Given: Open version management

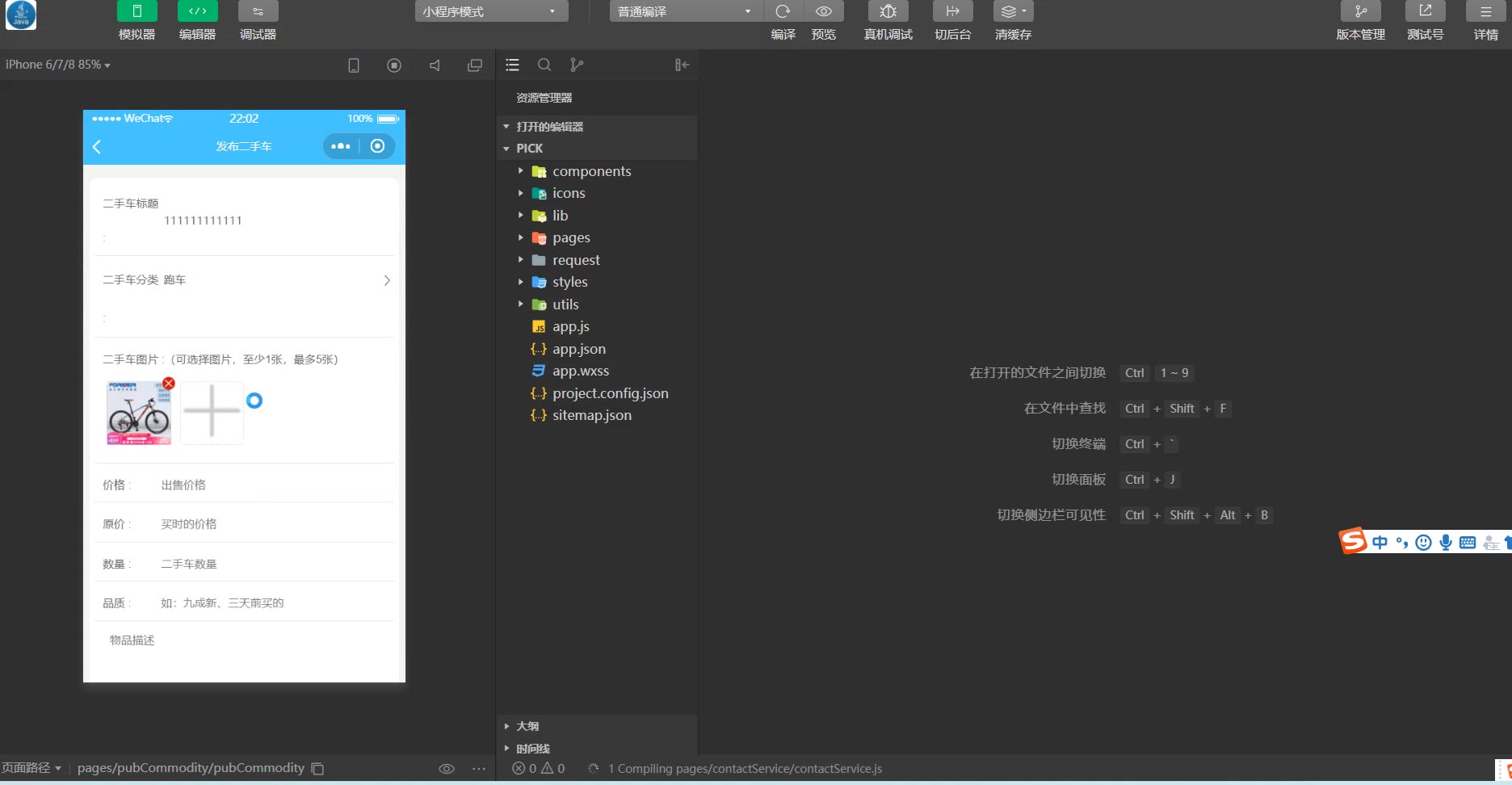Looking at the screenshot, I should click(x=1361, y=11).
